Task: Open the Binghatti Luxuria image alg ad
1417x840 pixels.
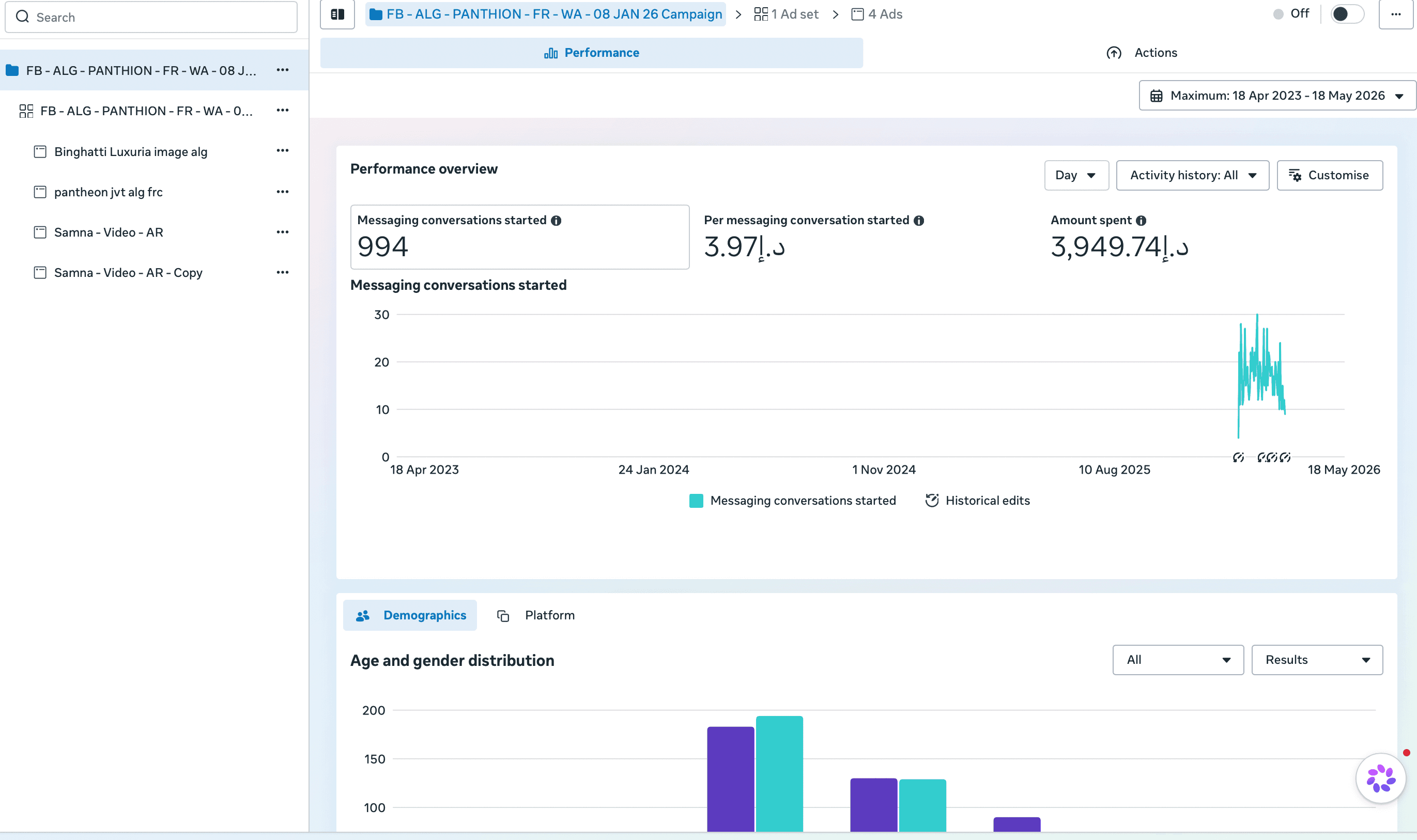Action: coord(131,152)
